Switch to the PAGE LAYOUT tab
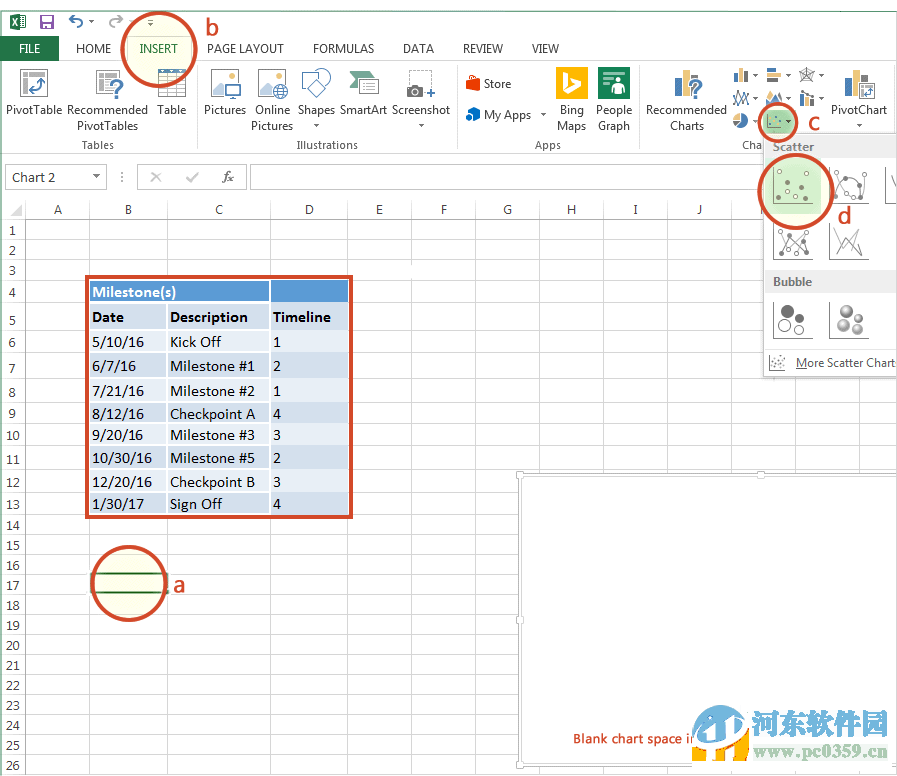The image size is (897, 776). pos(246,48)
